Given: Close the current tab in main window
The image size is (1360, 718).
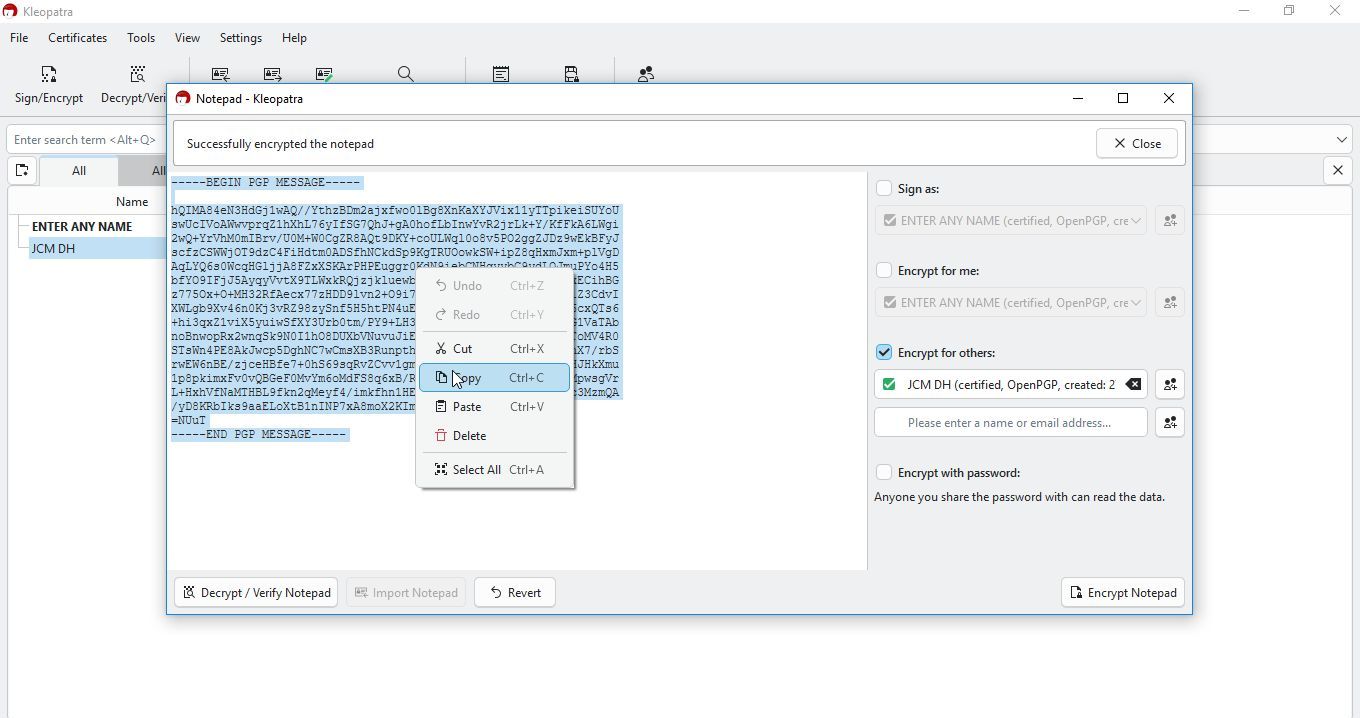Looking at the screenshot, I should pyautogui.click(x=1338, y=171).
